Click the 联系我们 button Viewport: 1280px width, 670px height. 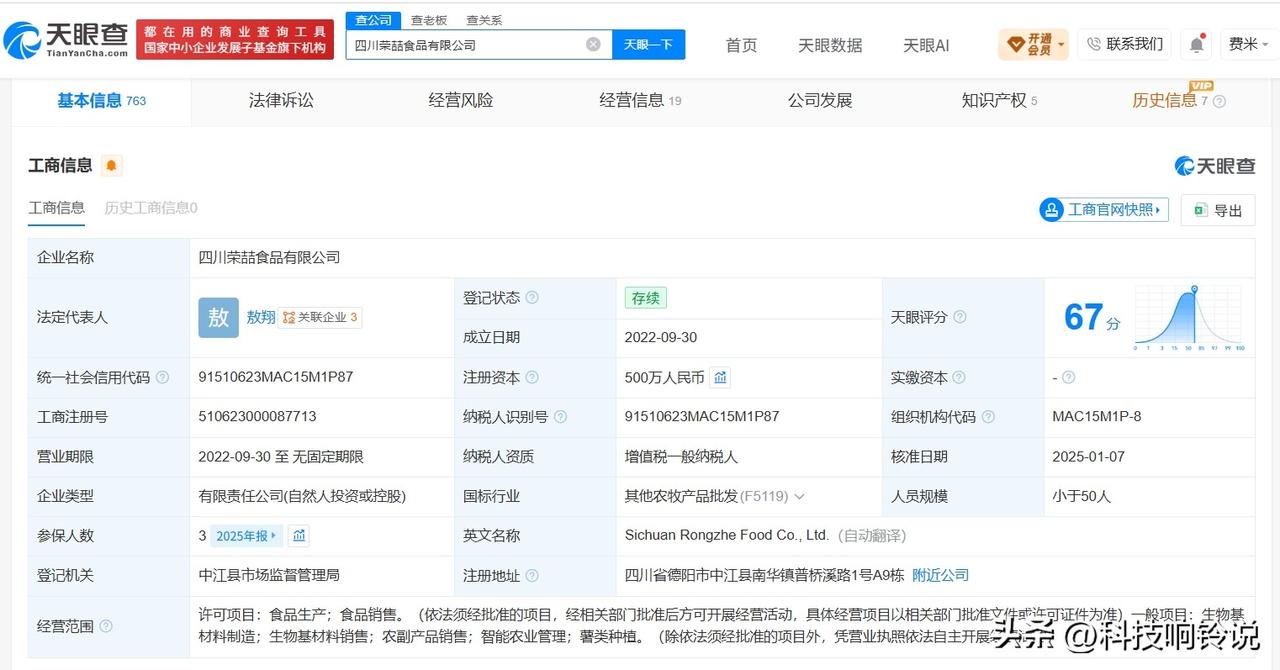1124,44
